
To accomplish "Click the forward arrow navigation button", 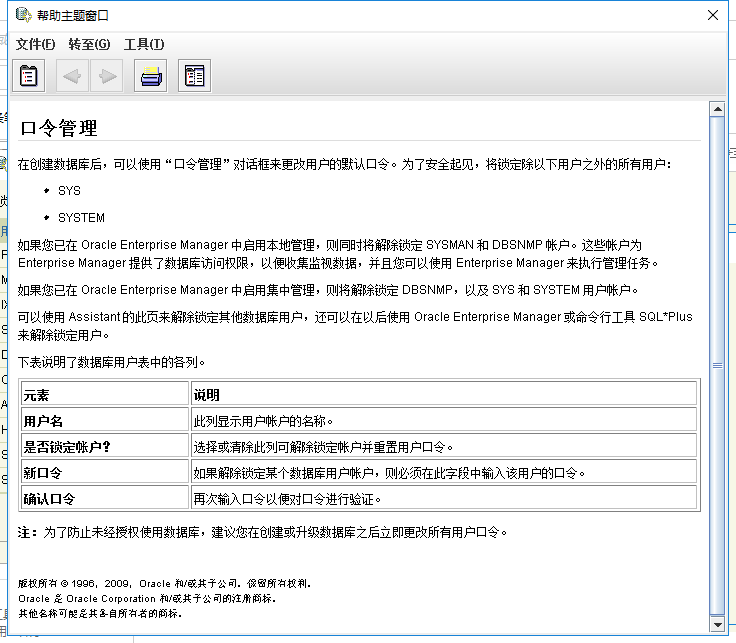I will tap(107, 76).
